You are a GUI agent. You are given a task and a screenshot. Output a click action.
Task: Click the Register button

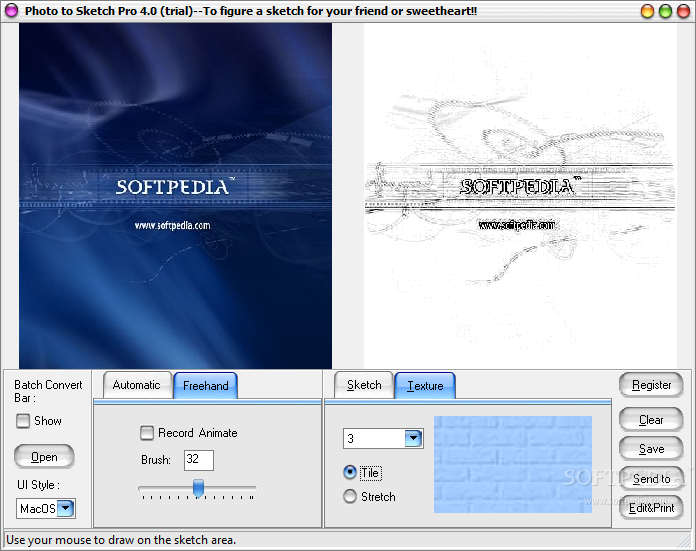651,385
